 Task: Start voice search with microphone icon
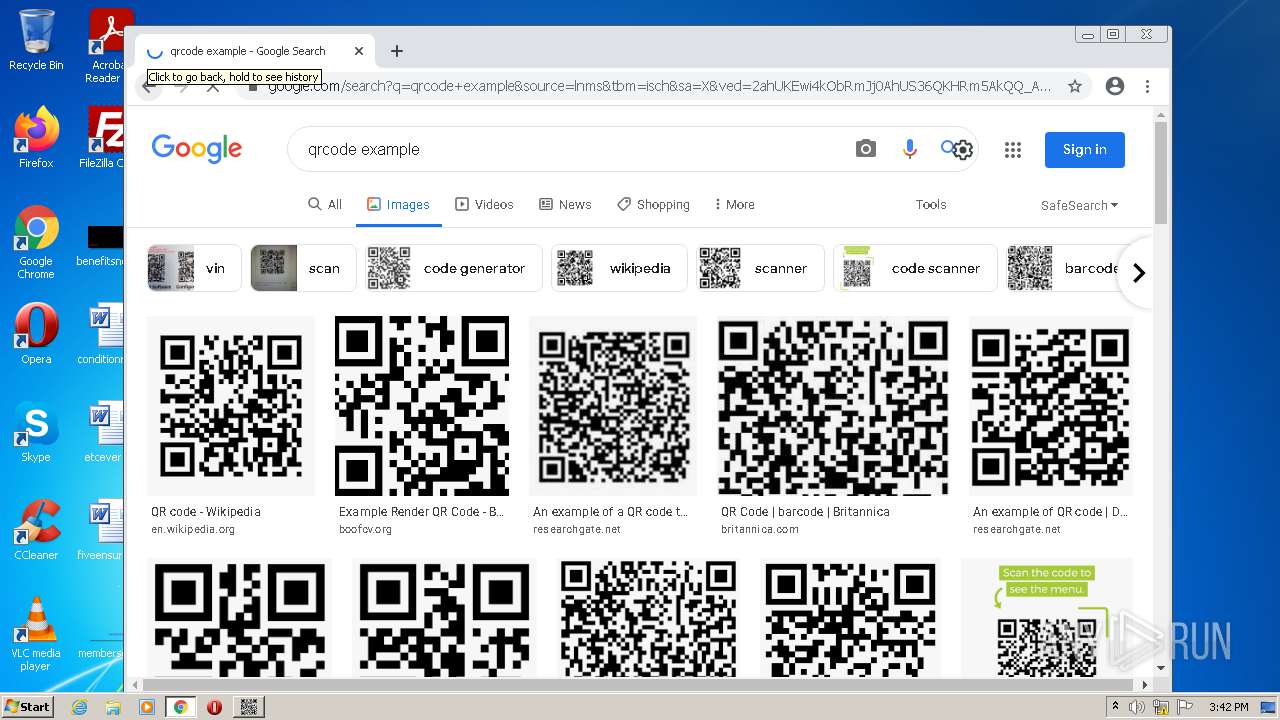[909, 149]
